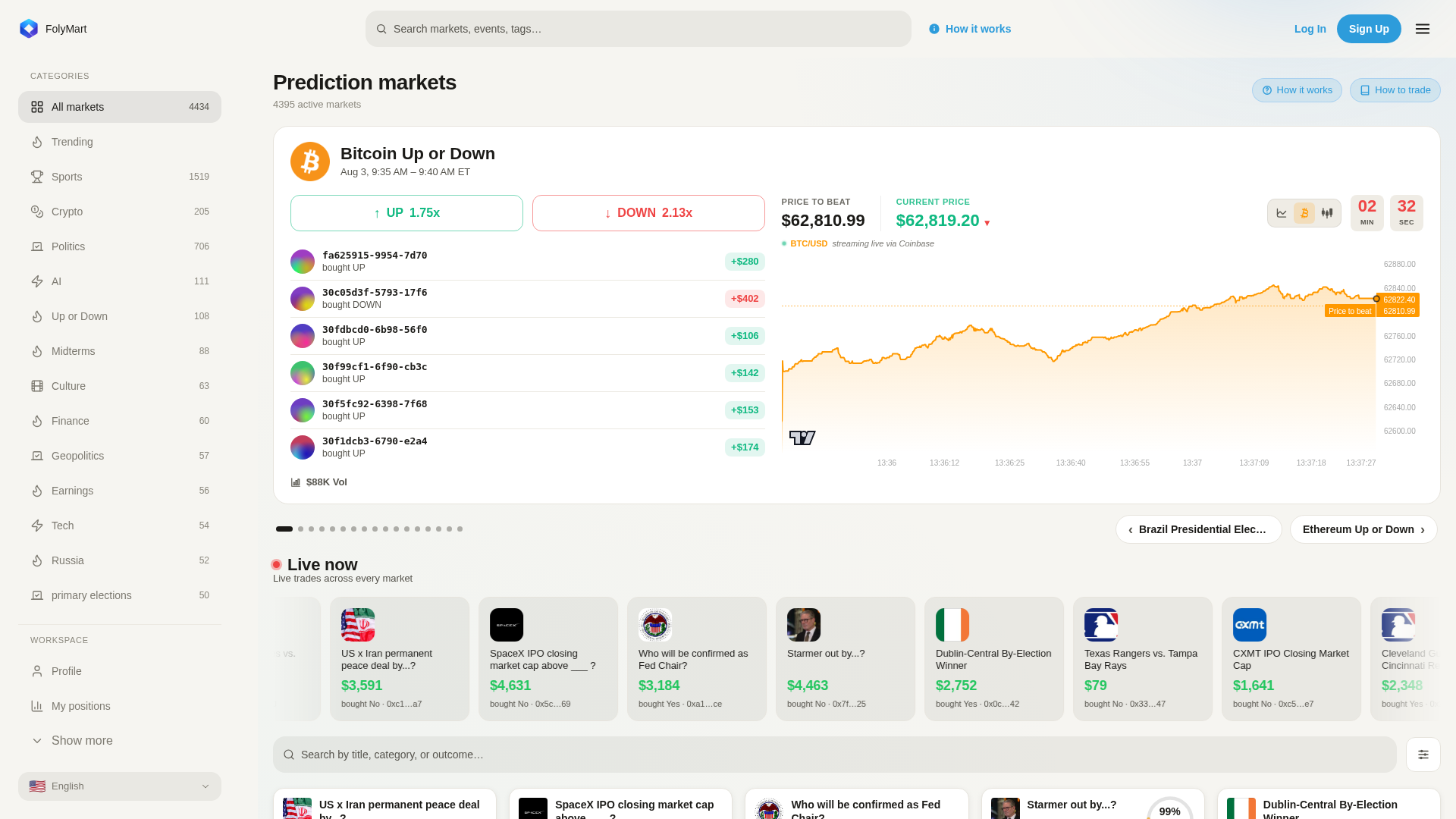Open Culture category
Image resolution: width=1456 pixels, height=819 pixels.
tap(120, 386)
